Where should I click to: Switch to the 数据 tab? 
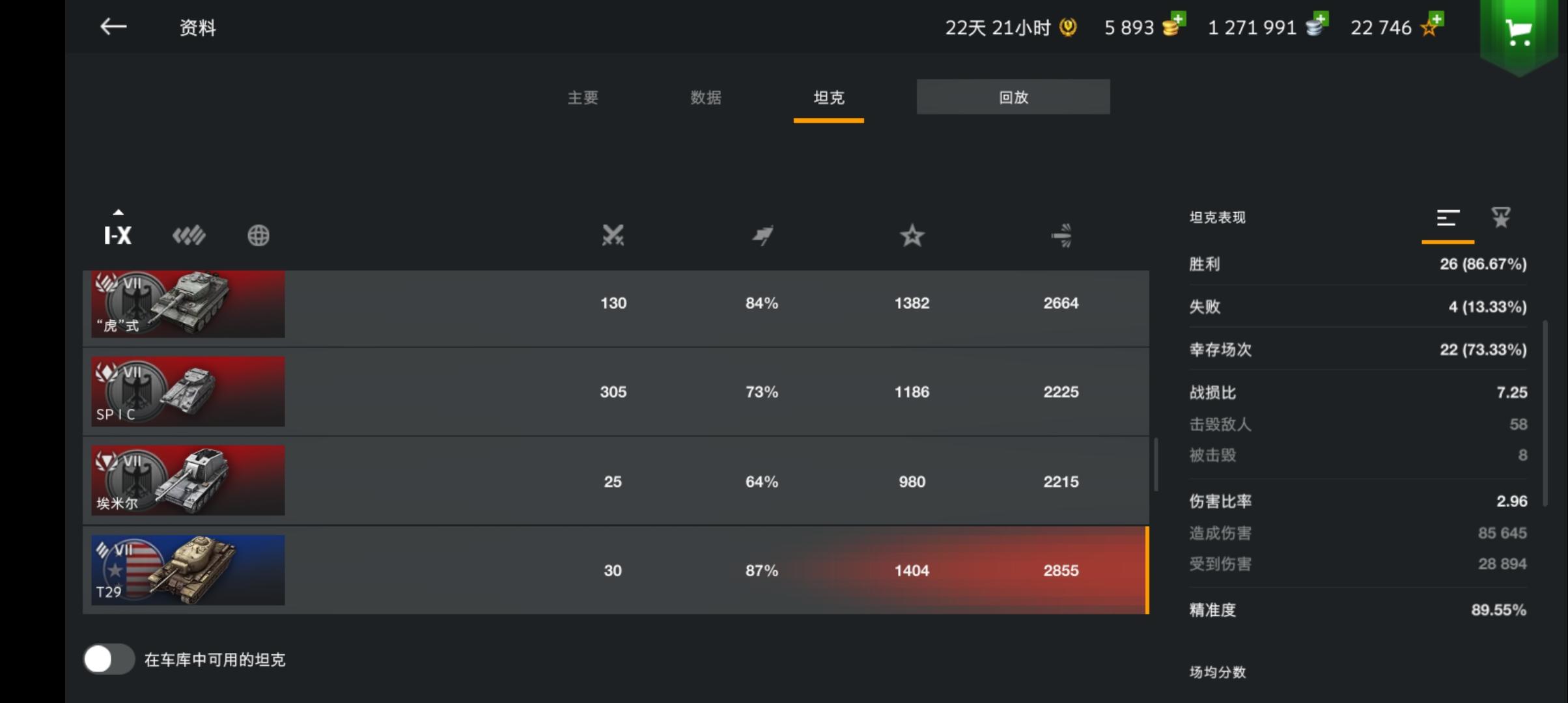click(x=706, y=98)
